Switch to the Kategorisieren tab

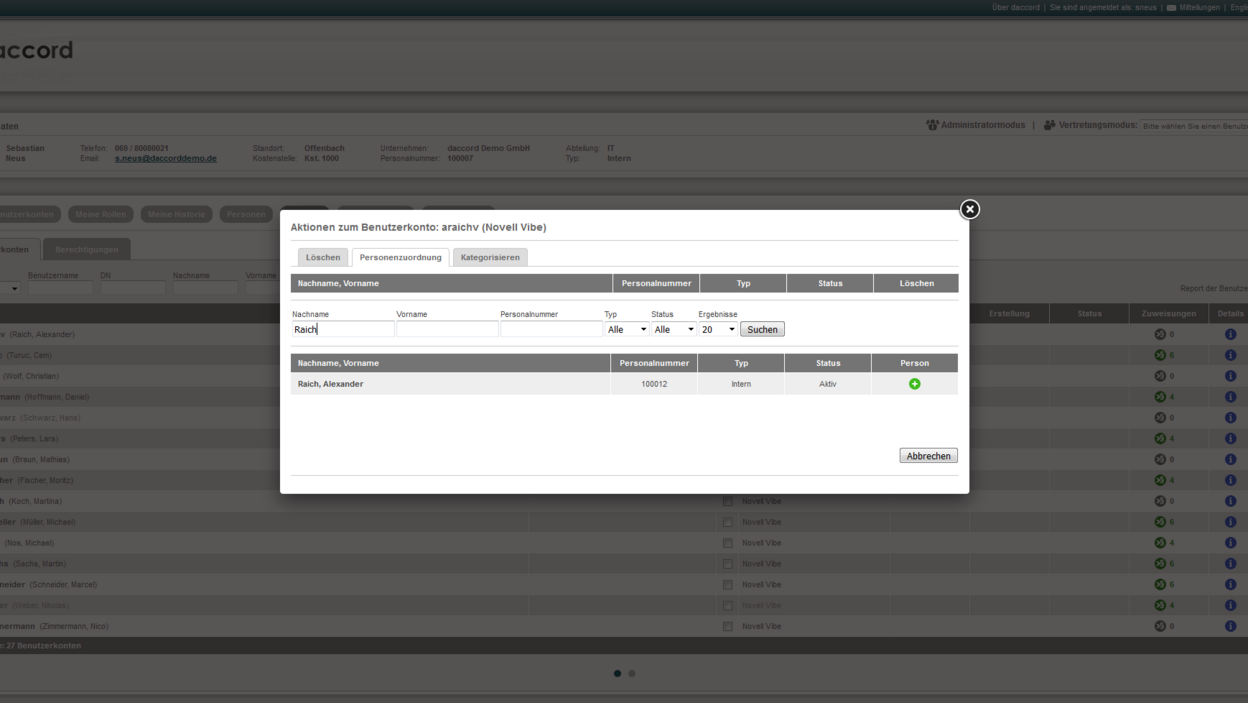490,257
